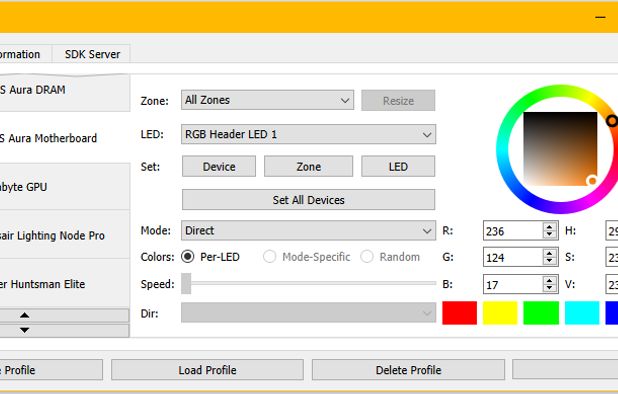Click the H value input field
The width and height of the screenshot is (618, 394).
[612, 231]
